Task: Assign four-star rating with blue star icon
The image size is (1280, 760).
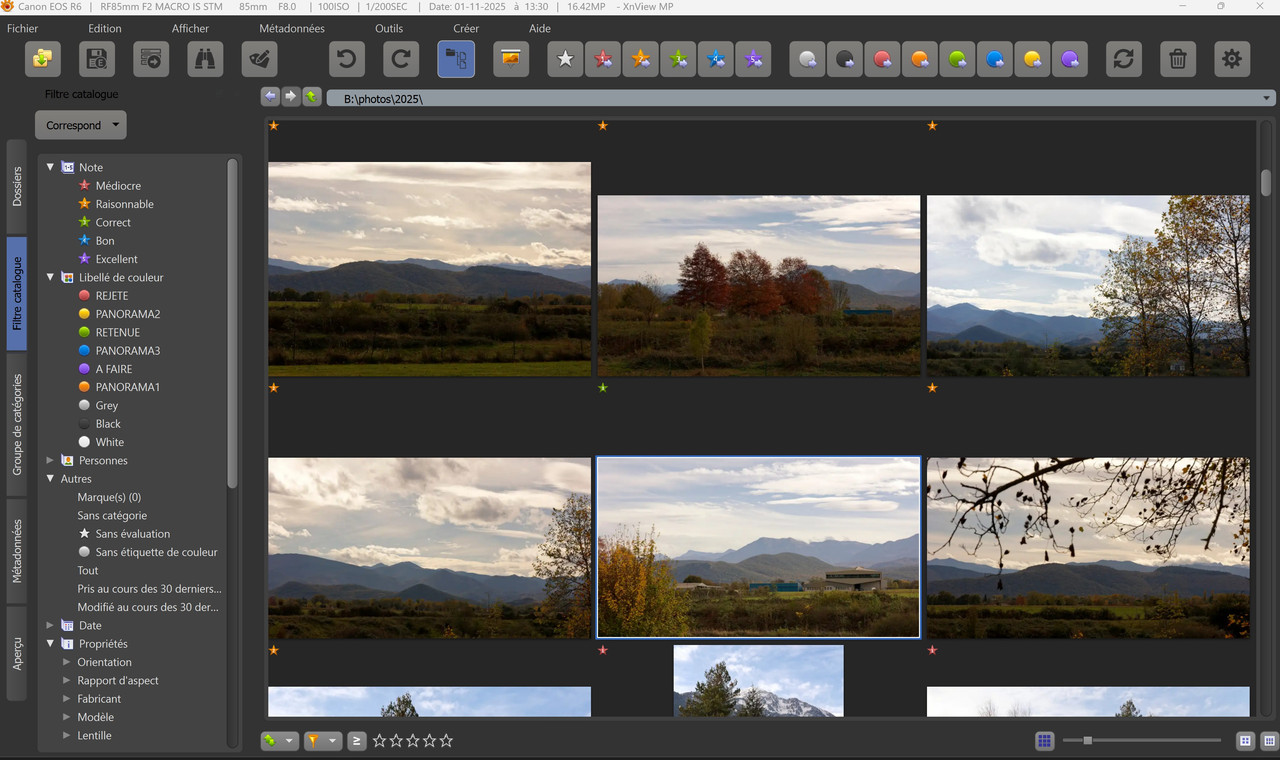Action: pyautogui.click(x=716, y=59)
